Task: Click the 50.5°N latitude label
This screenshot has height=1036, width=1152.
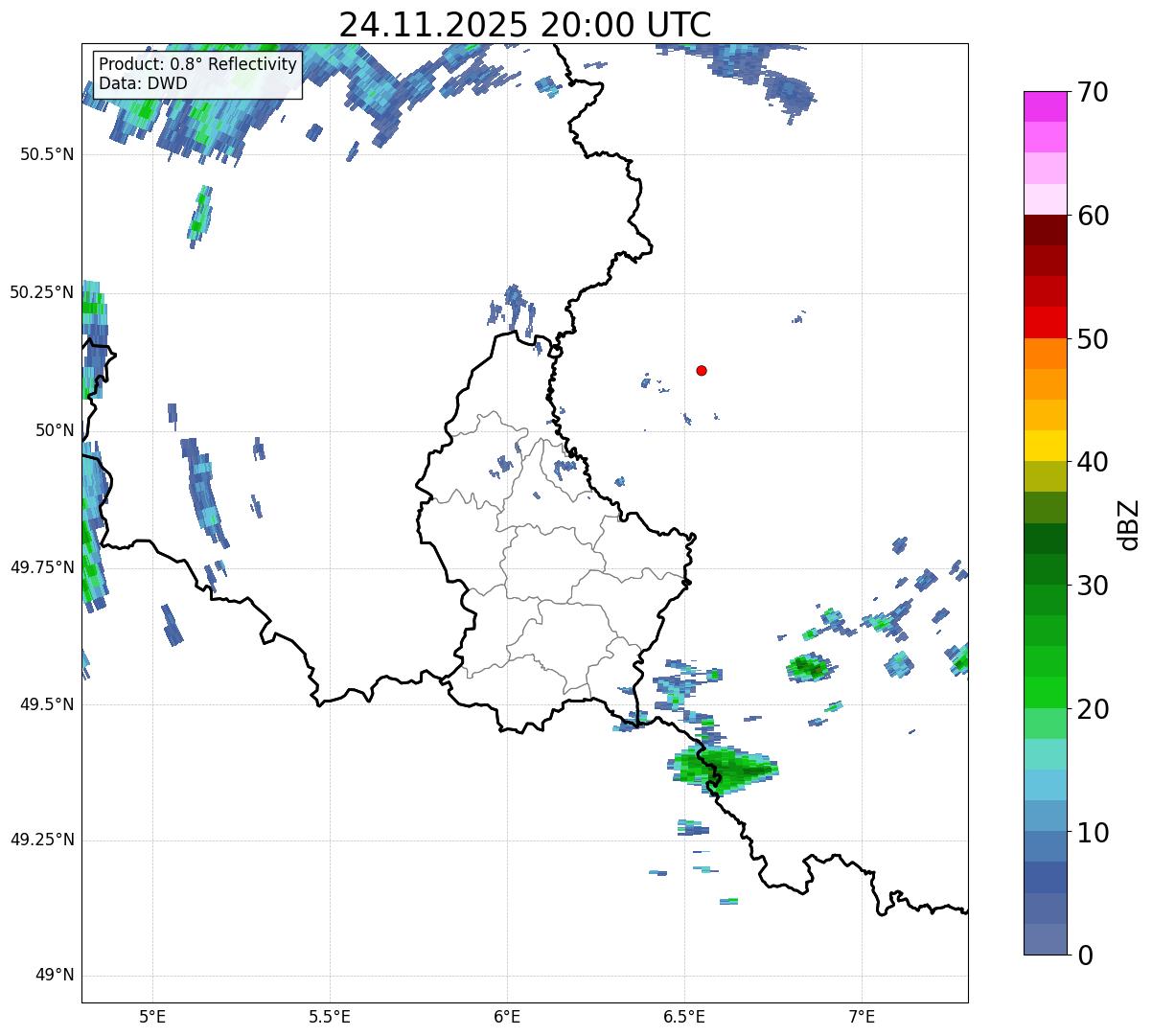Action: point(48,154)
